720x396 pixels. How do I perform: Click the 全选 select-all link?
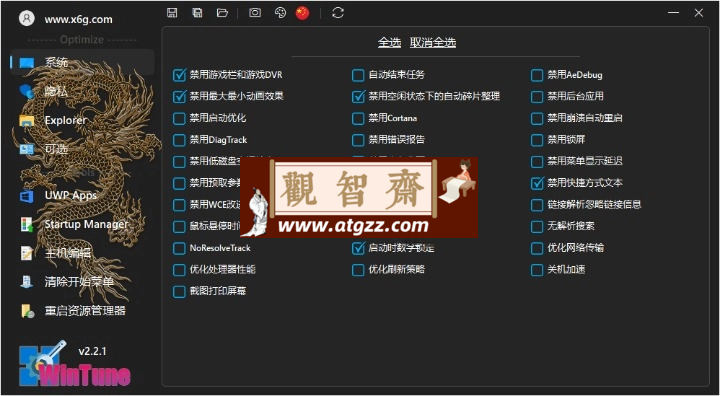[x=389, y=43]
